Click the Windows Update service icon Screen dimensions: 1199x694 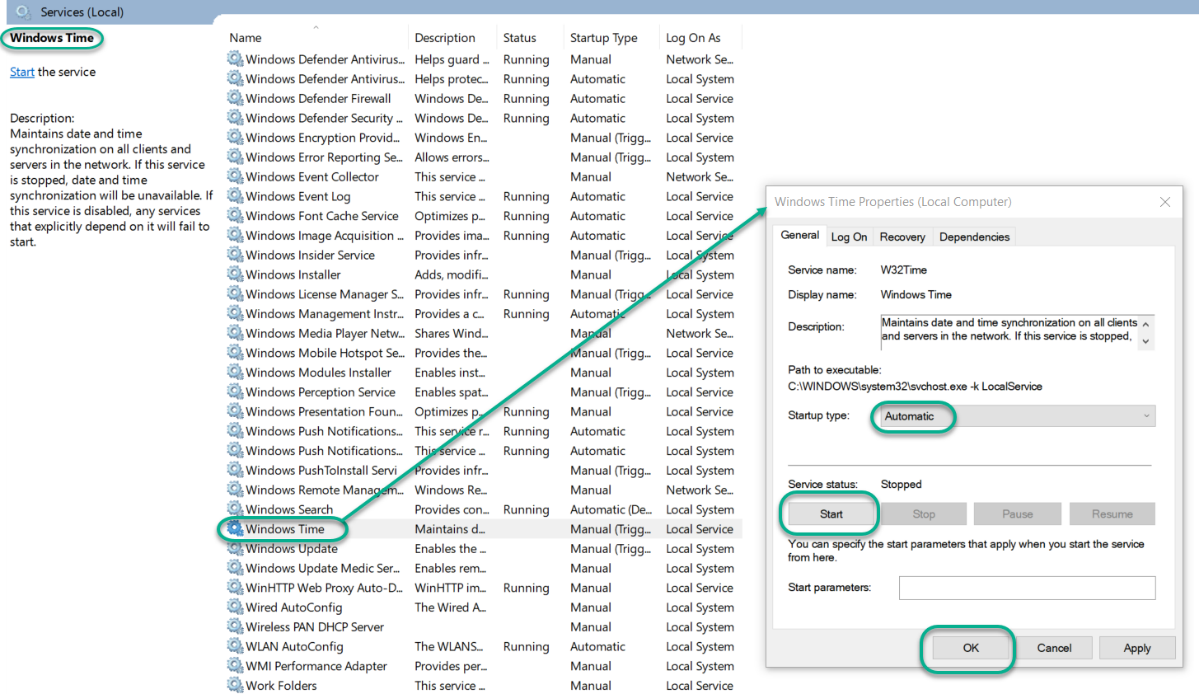(x=236, y=548)
